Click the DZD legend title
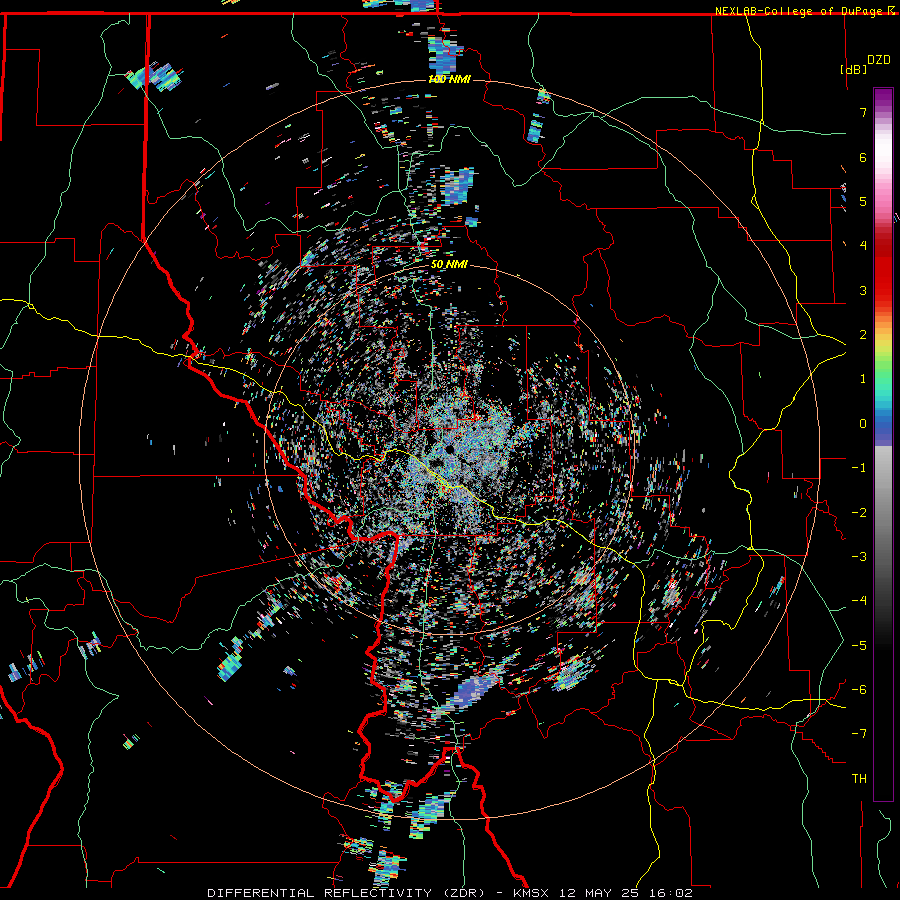The height and width of the screenshot is (900, 900). pos(879,60)
